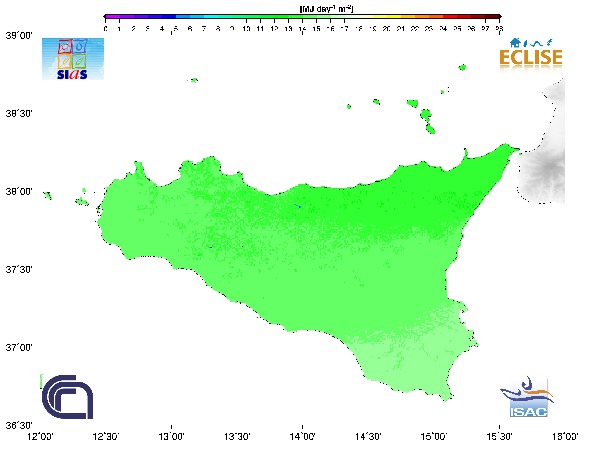Click the latitude label 37°00'

click(19, 348)
